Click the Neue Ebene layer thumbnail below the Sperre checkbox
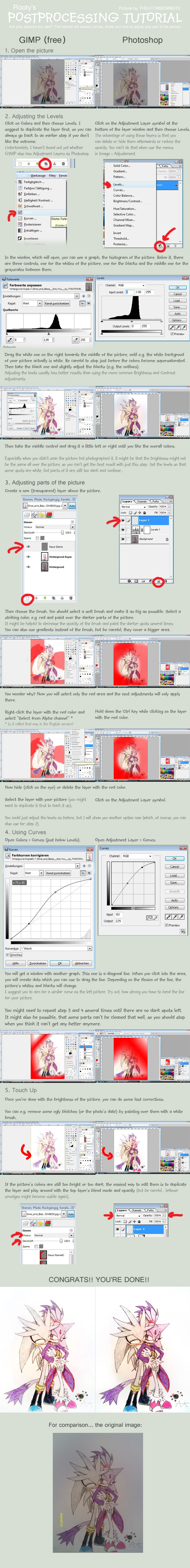190x1568 pixels. (x=45, y=547)
